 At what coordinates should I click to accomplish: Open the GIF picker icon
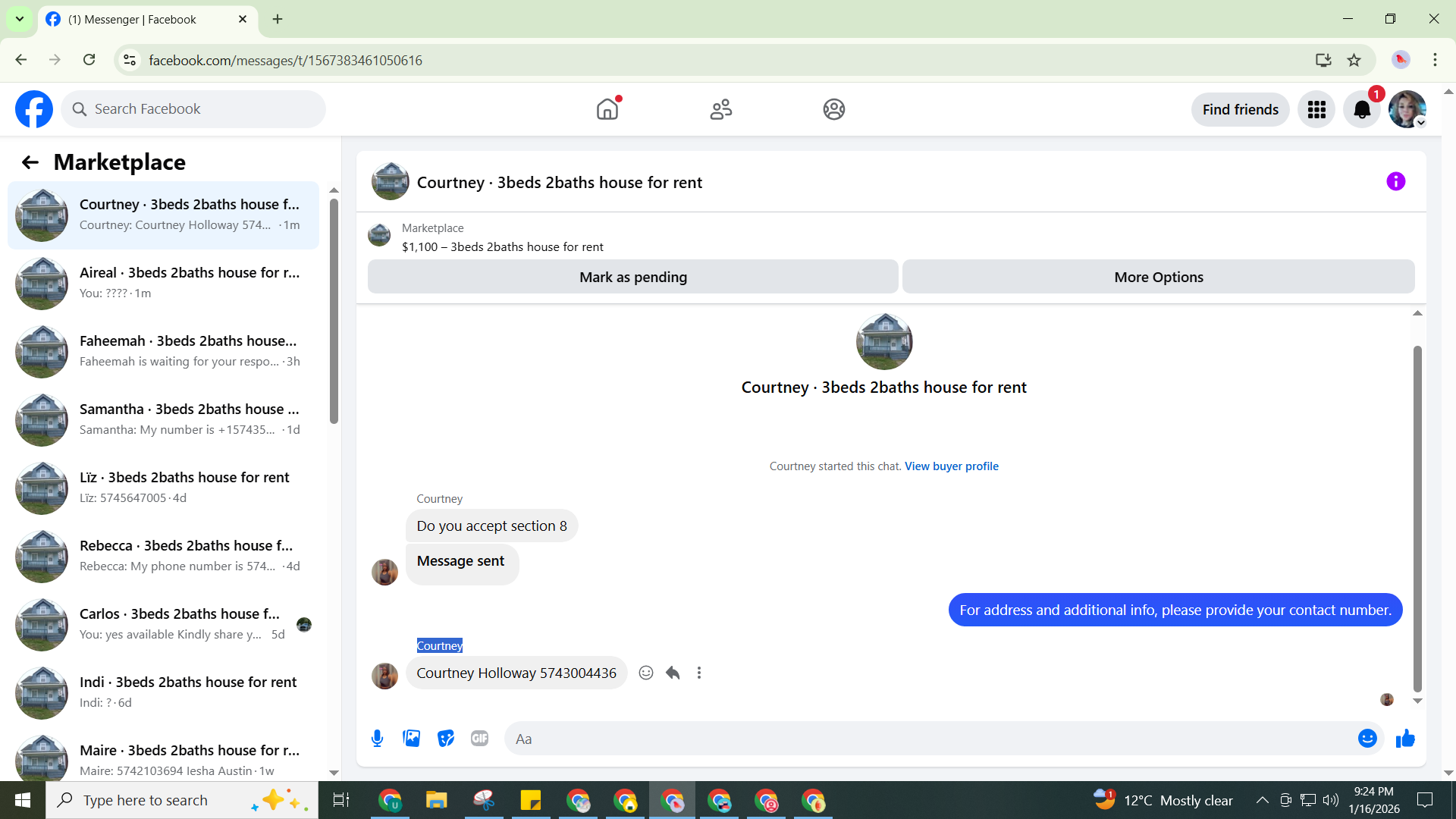[x=479, y=739]
